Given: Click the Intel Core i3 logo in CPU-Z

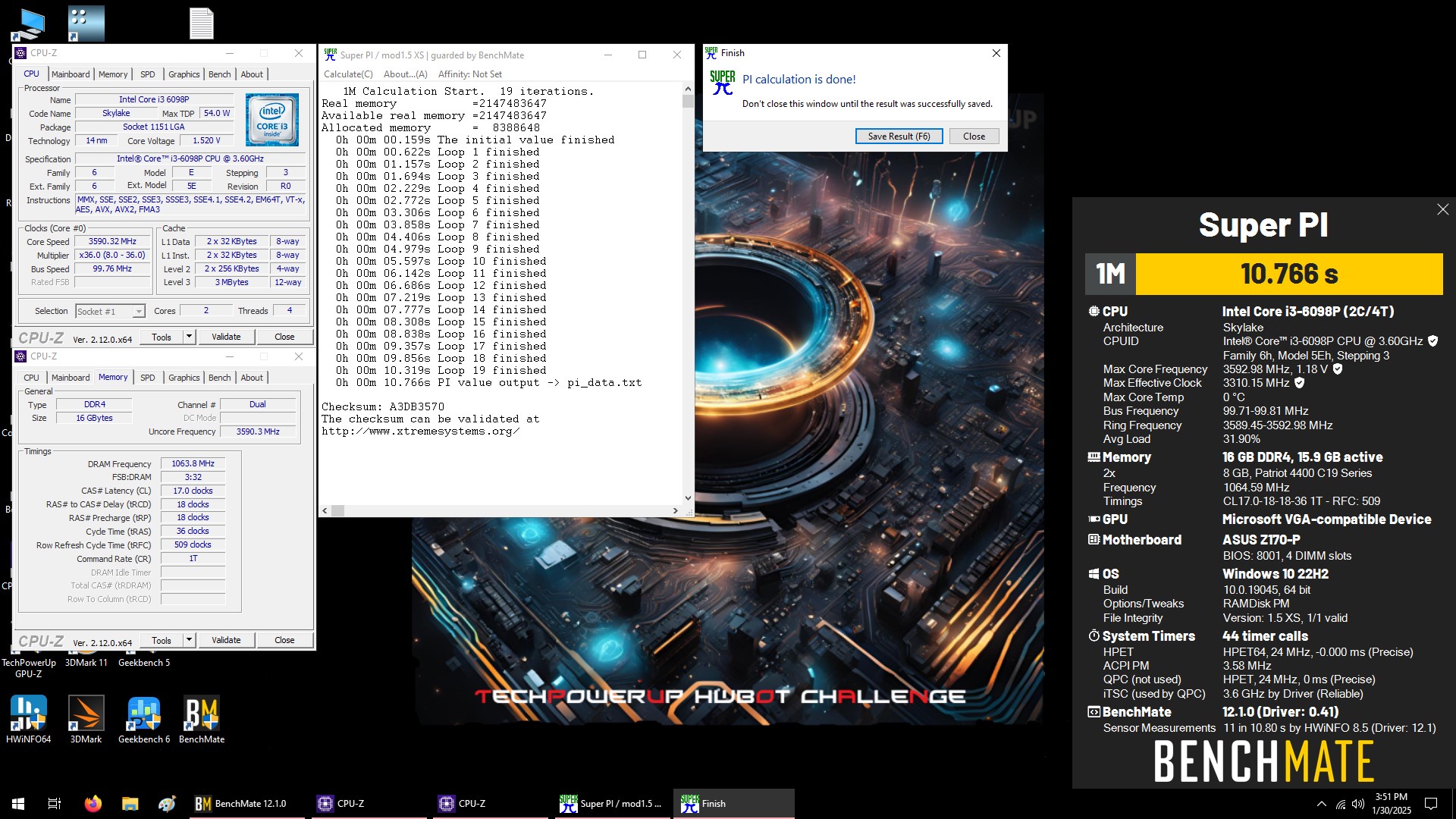Looking at the screenshot, I should (272, 120).
